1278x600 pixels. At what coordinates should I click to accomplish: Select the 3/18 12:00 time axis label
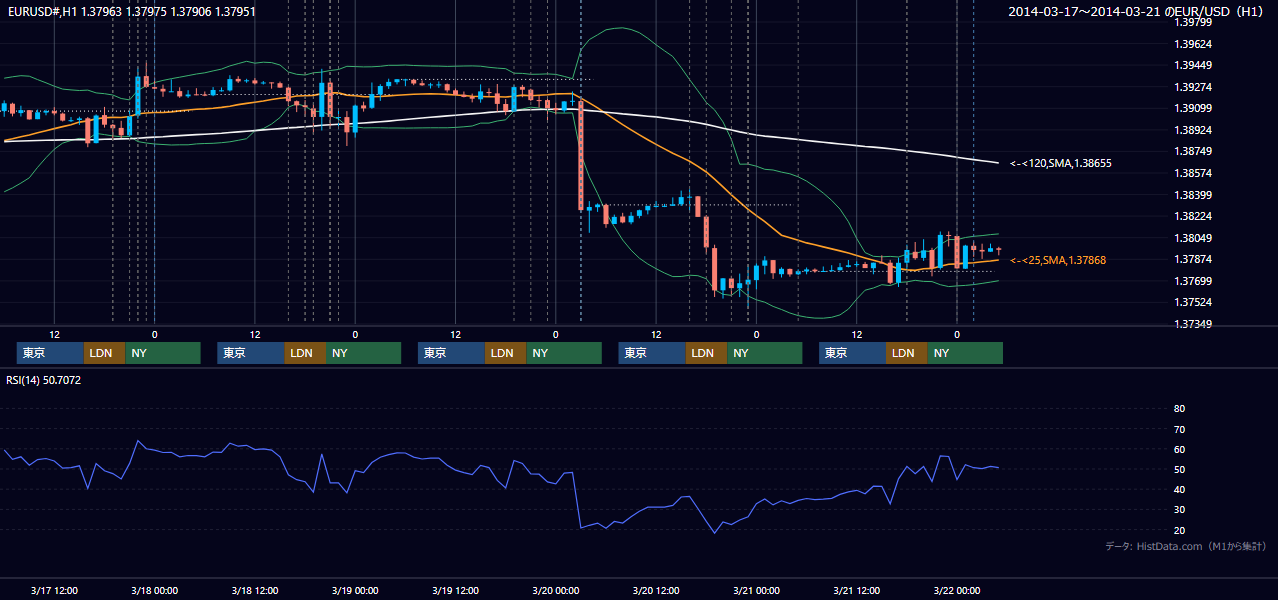coord(254,591)
